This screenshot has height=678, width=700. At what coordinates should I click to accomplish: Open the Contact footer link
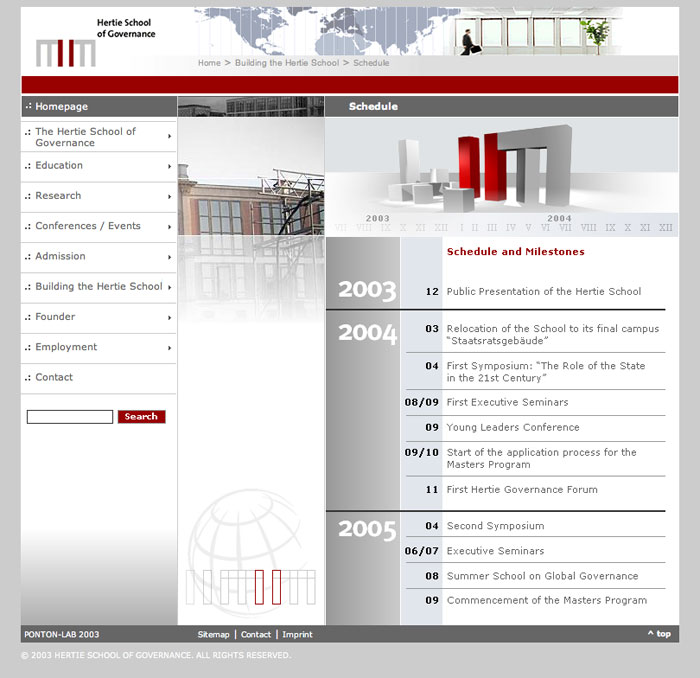click(x=256, y=634)
